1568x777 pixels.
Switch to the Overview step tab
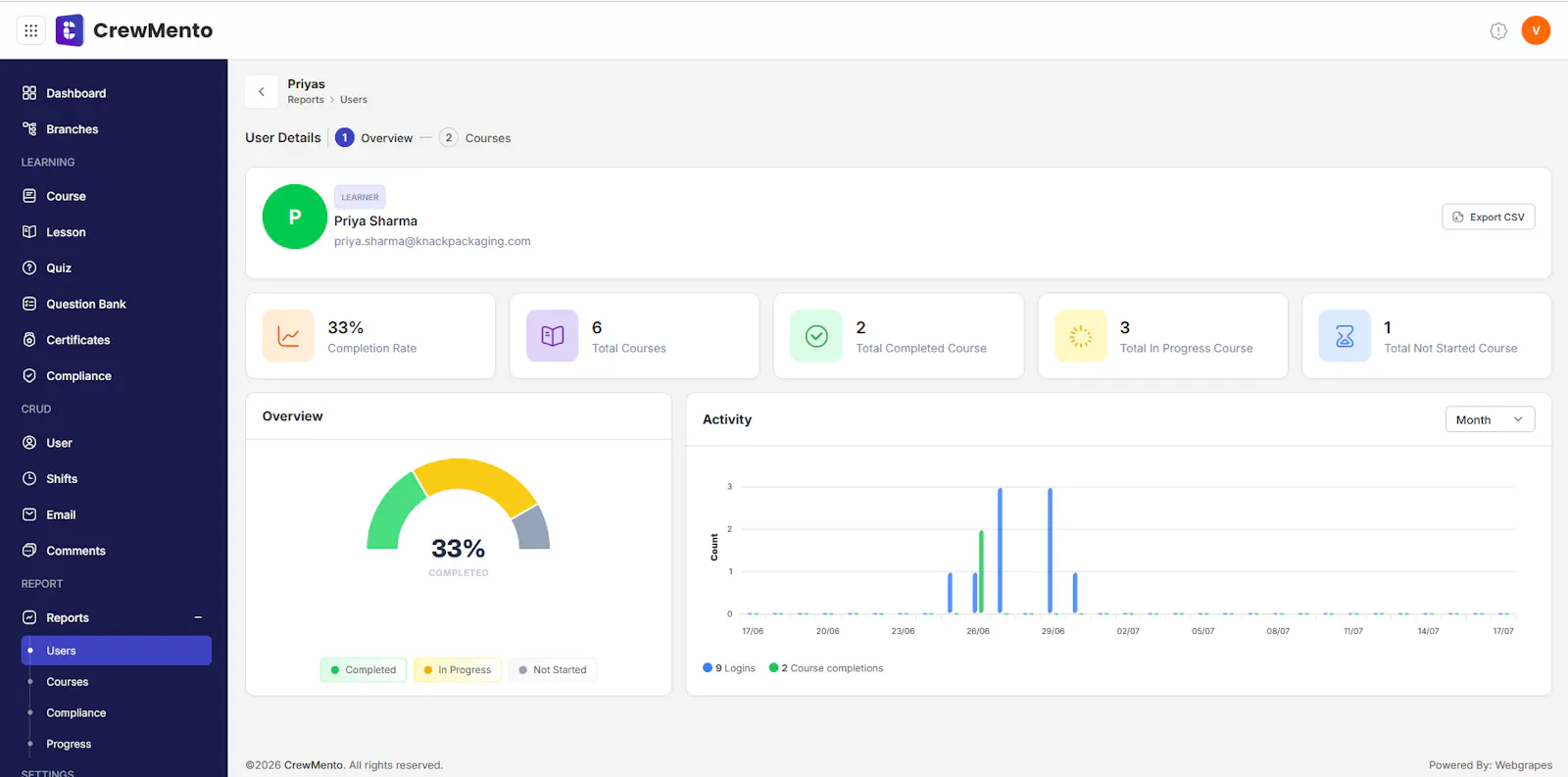click(374, 138)
